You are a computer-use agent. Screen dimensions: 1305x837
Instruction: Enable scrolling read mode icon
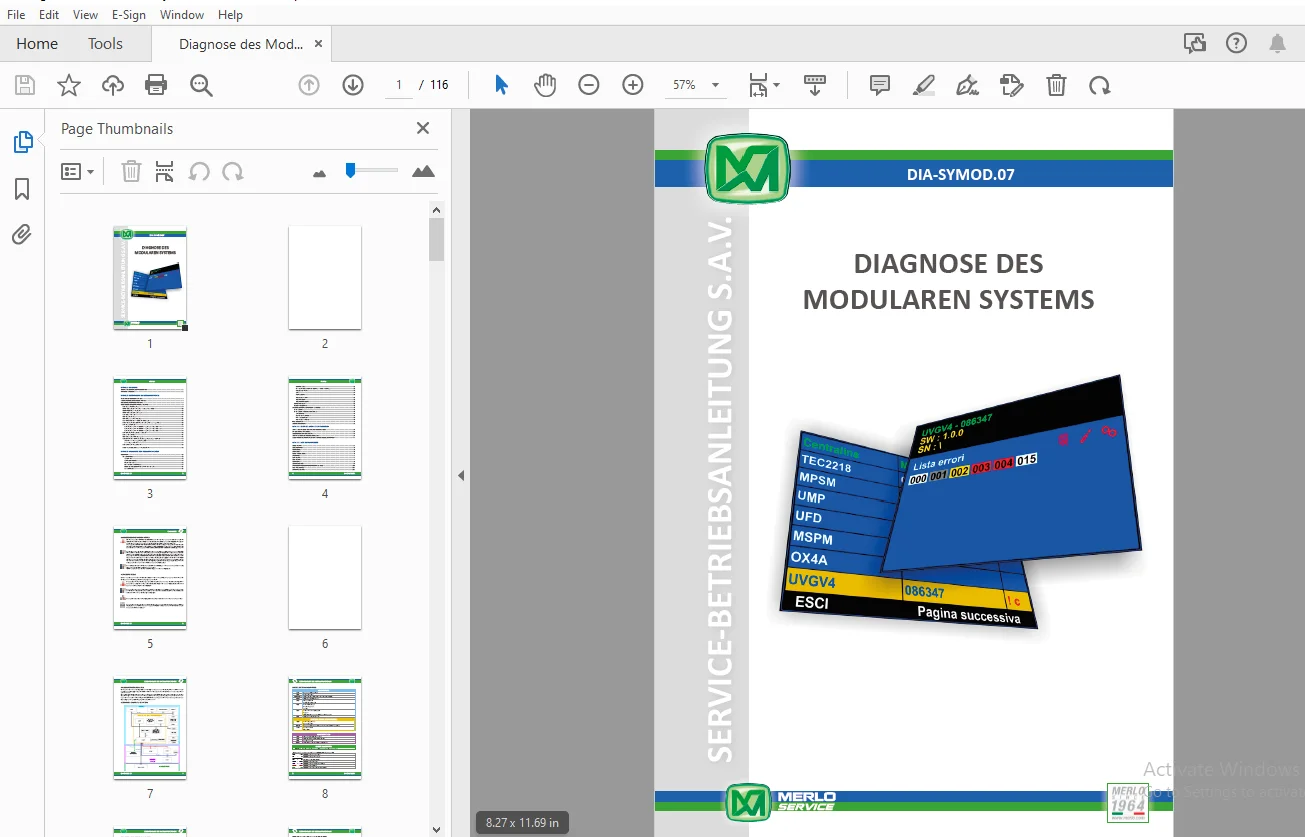815,85
